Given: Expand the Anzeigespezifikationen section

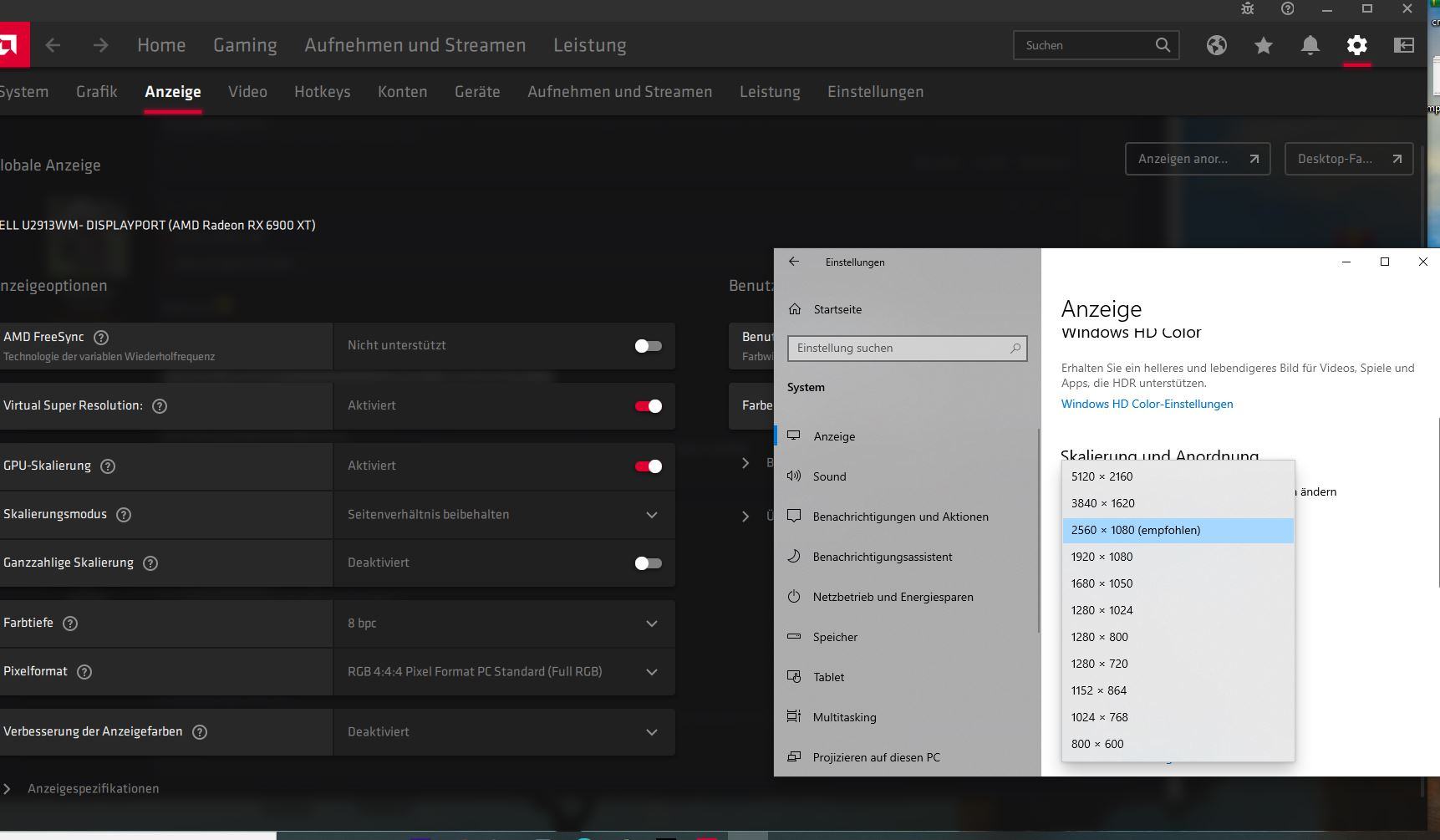Looking at the screenshot, I should [92, 789].
